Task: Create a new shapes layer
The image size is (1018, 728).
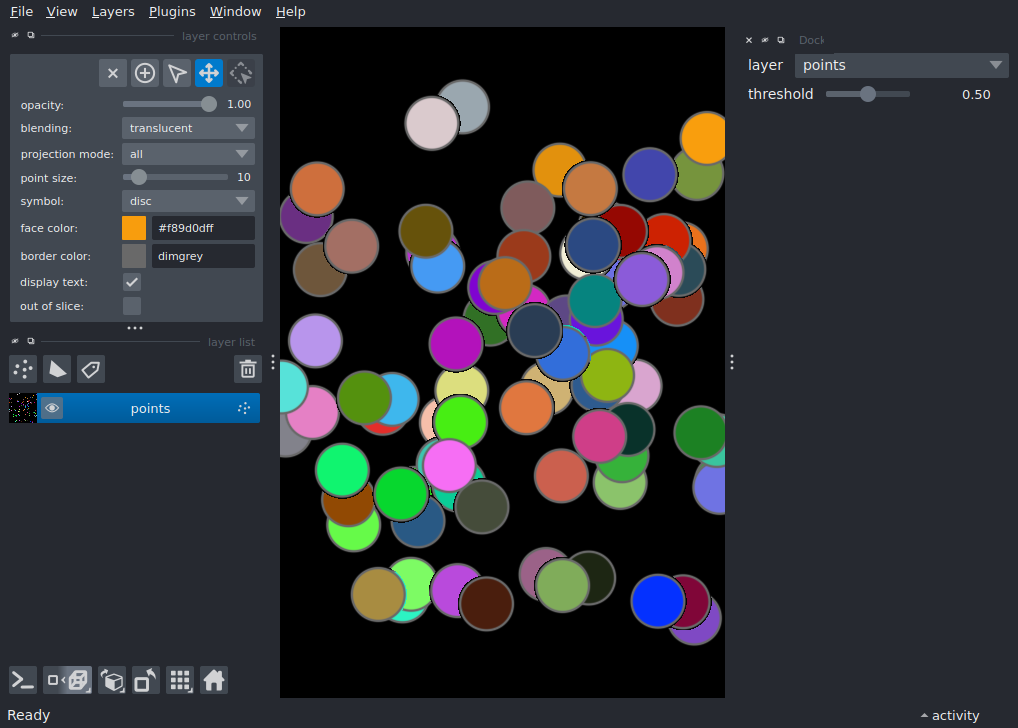Action: (x=57, y=369)
